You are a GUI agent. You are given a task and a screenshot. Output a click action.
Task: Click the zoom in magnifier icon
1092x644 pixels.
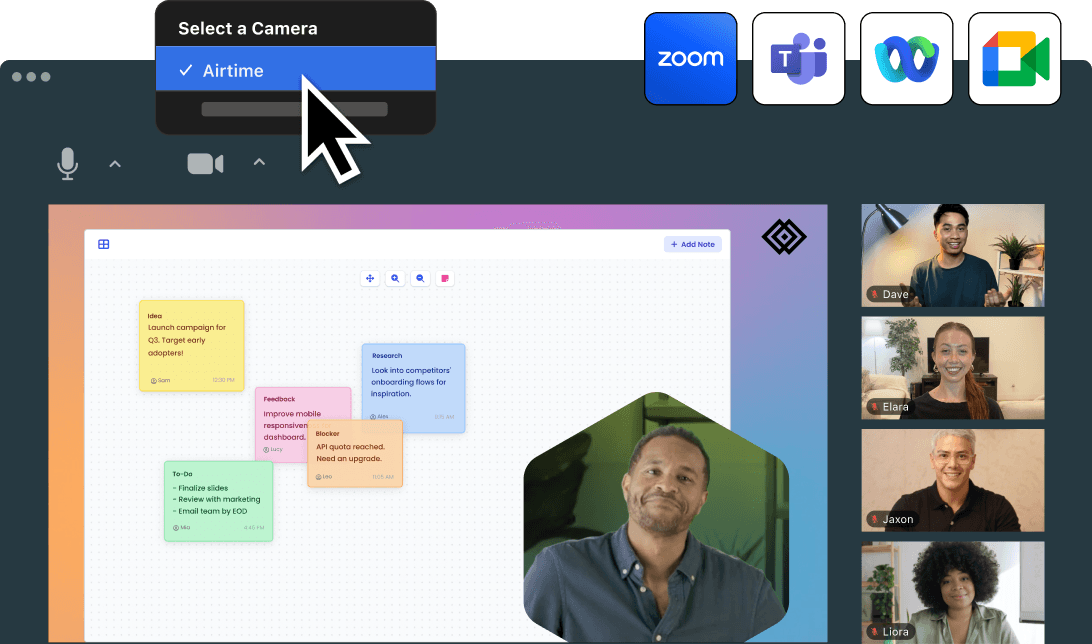pyautogui.click(x=395, y=278)
